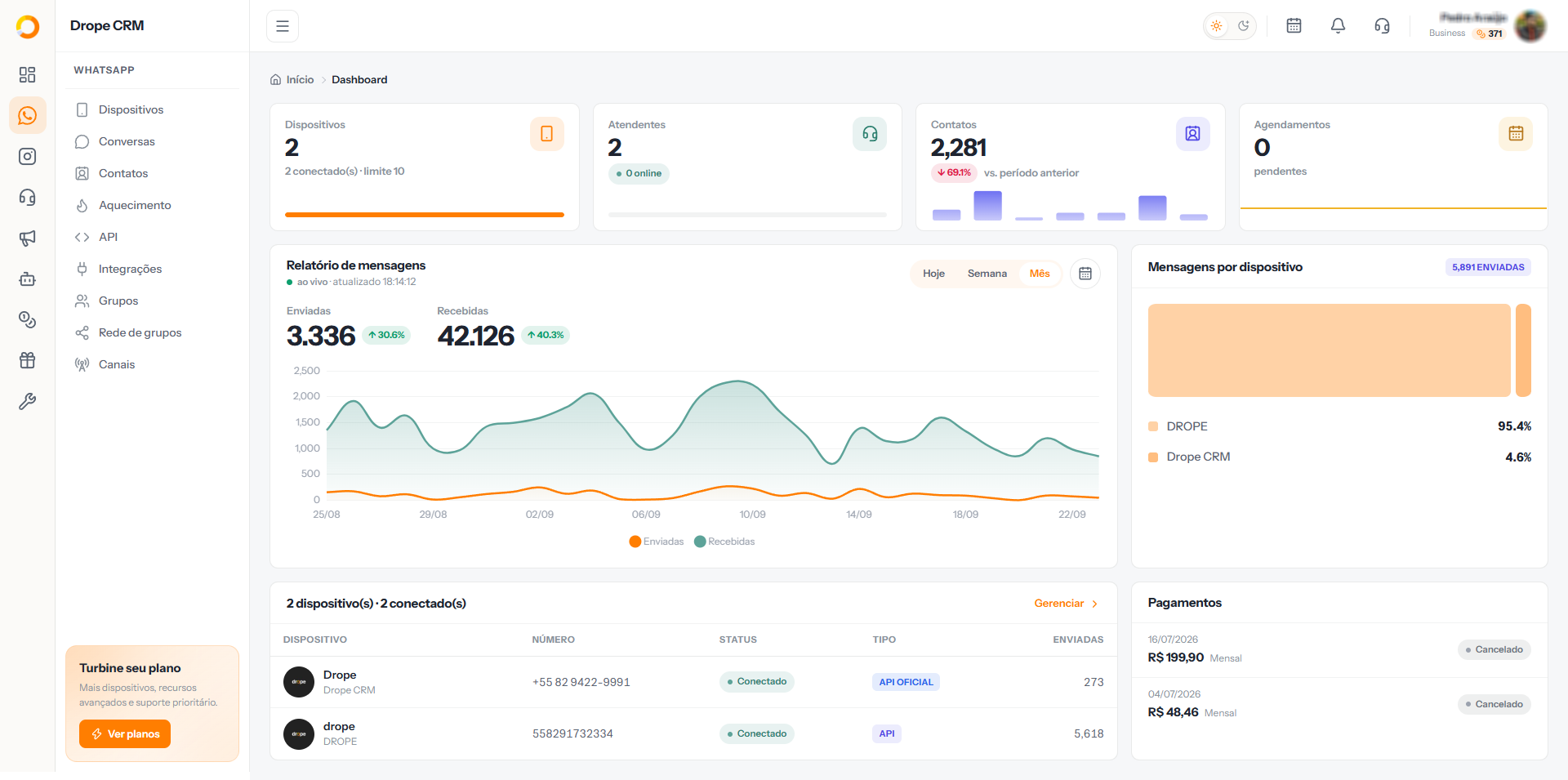
Task: Open the wrench tools icon in left rail
Action: tap(27, 402)
